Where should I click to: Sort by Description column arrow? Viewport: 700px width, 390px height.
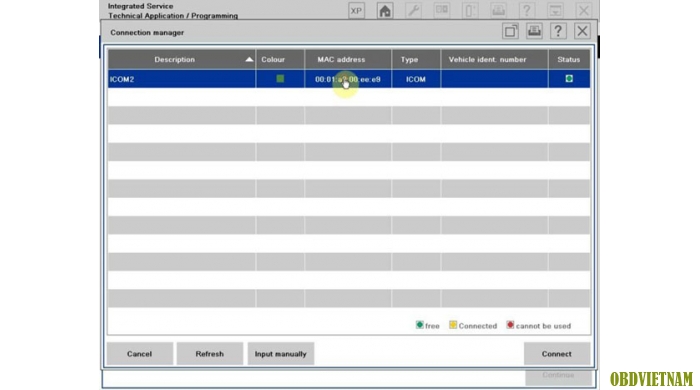coord(249,59)
